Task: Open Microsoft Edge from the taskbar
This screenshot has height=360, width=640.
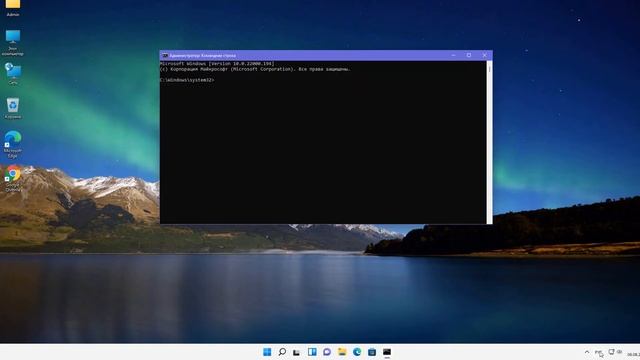Action: 357,352
